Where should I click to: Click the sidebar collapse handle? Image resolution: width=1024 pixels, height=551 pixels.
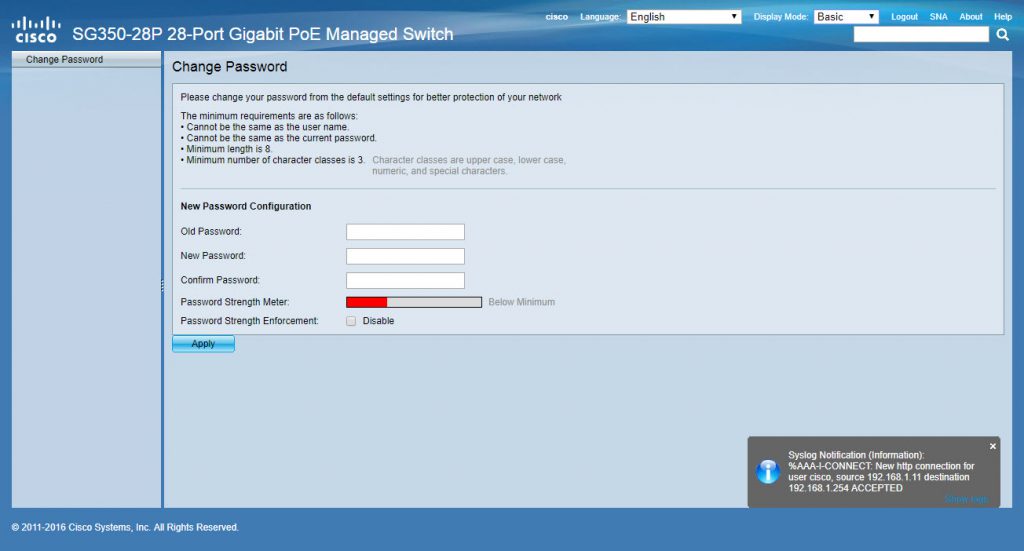162,285
